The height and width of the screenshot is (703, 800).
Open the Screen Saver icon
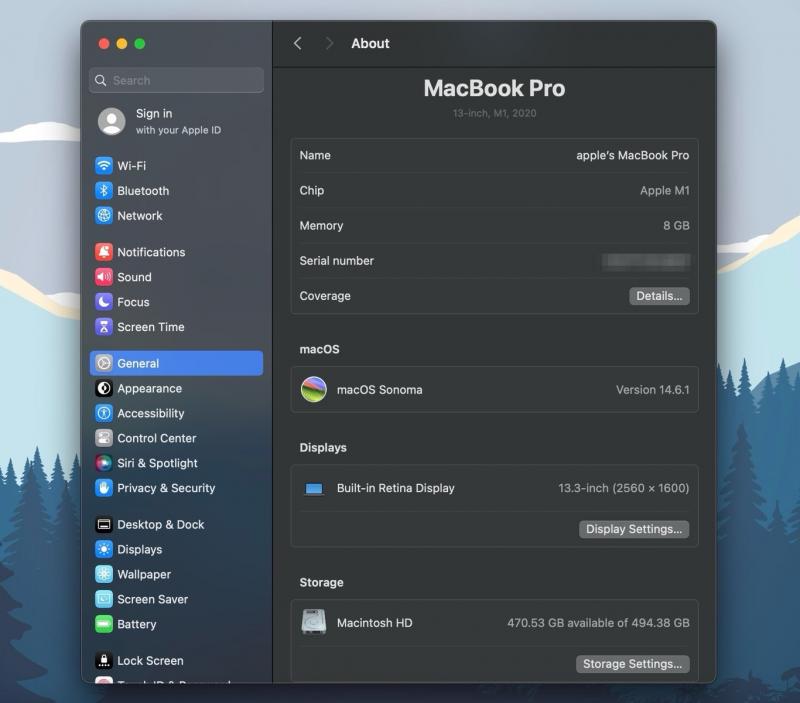pos(104,599)
